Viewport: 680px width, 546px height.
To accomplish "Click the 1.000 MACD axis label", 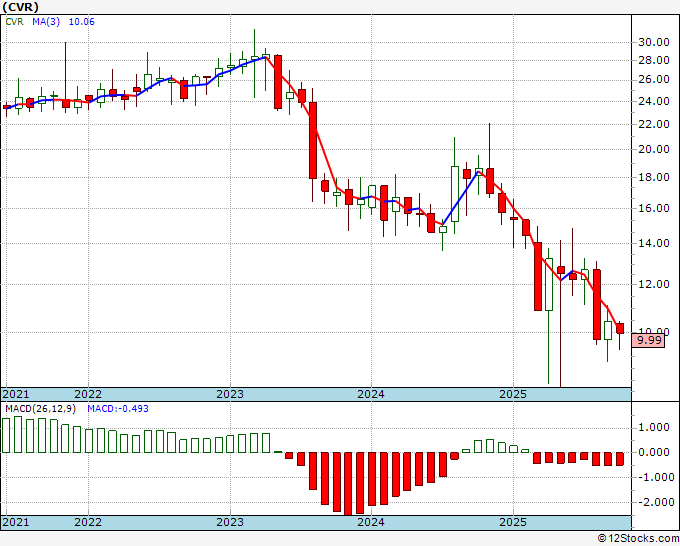I will click(x=654, y=428).
